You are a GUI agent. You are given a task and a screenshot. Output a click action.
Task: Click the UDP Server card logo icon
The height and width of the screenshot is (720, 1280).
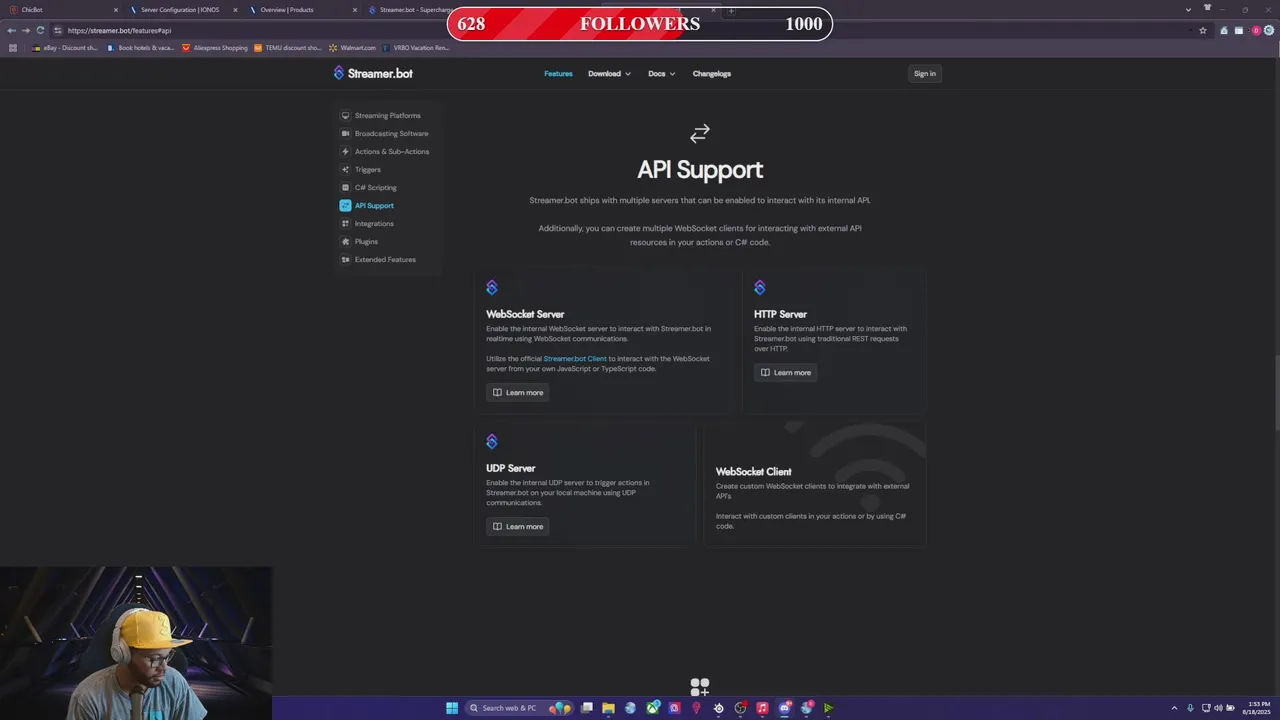492,442
